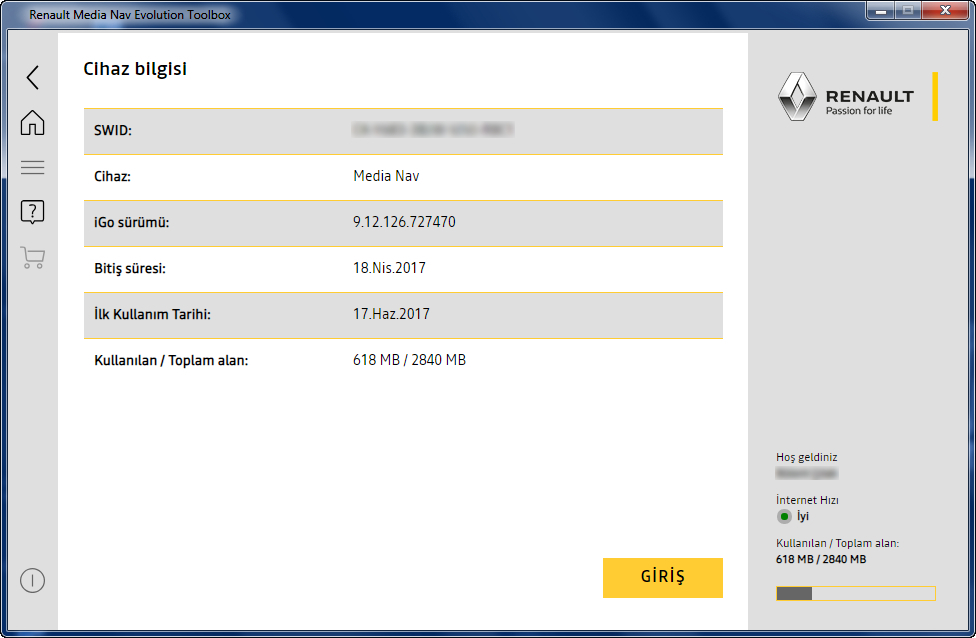Open the shopping cart icon
The image size is (976, 638).
pos(32,257)
